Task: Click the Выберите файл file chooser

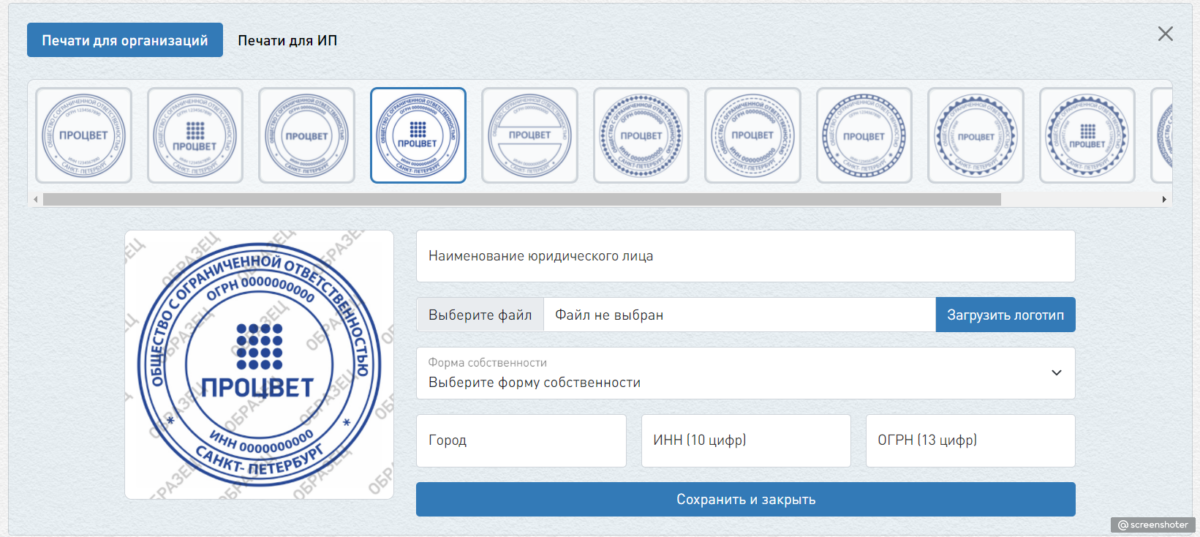Action: coord(480,315)
